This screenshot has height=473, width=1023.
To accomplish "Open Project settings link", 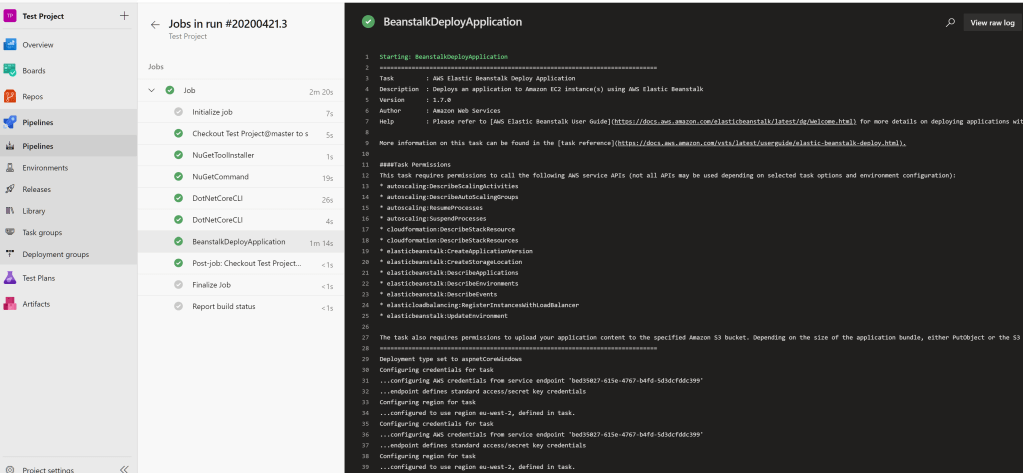I will (x=47, y=468).
